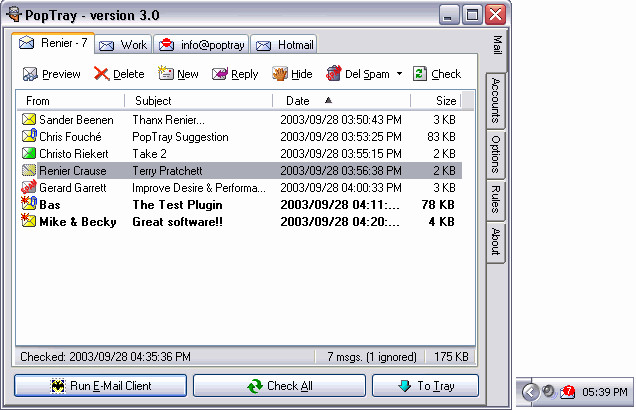Click envelope icon on Work tab

click(x=107, y=45)
